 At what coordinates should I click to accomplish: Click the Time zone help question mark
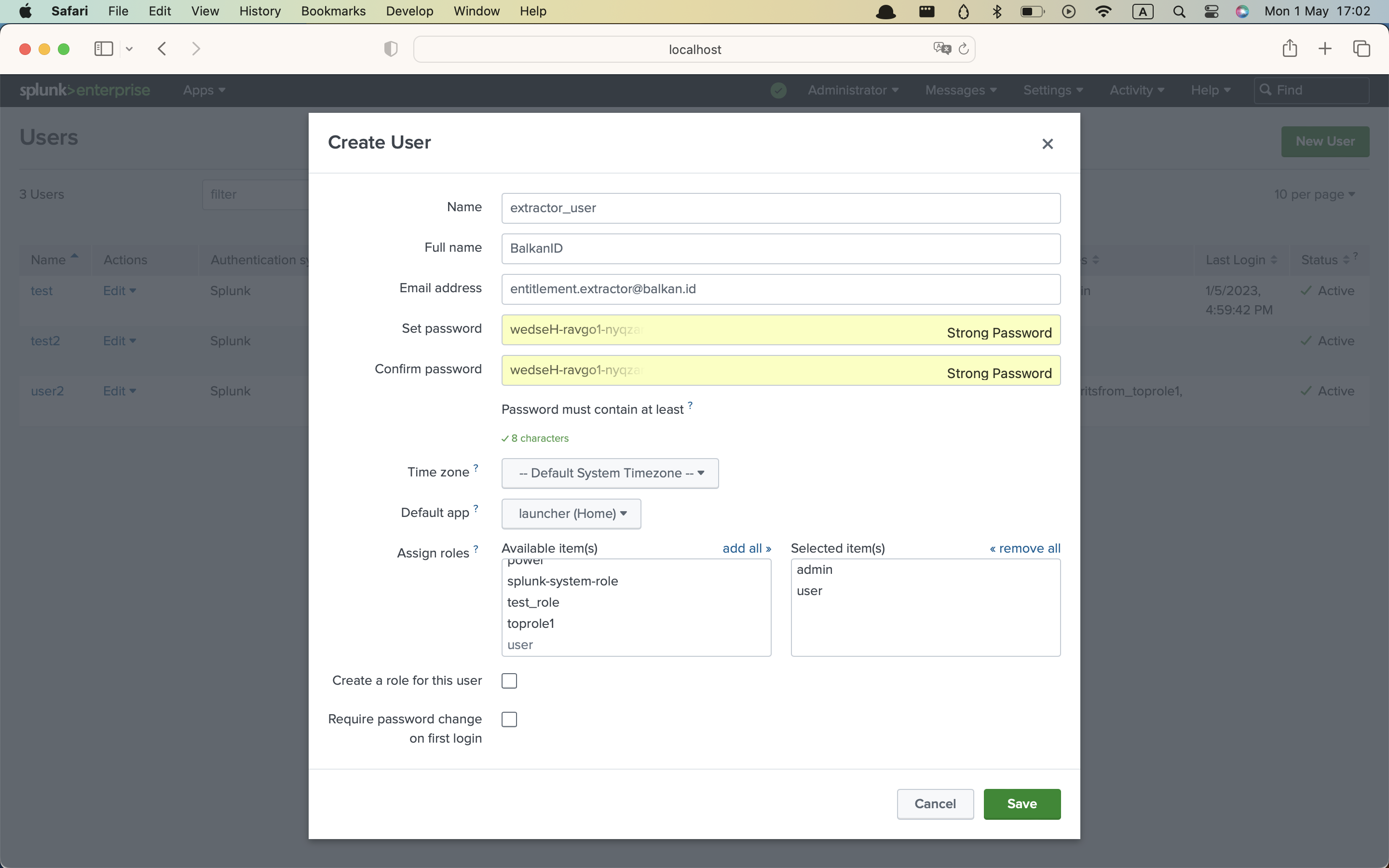click(x=476, y=468)
